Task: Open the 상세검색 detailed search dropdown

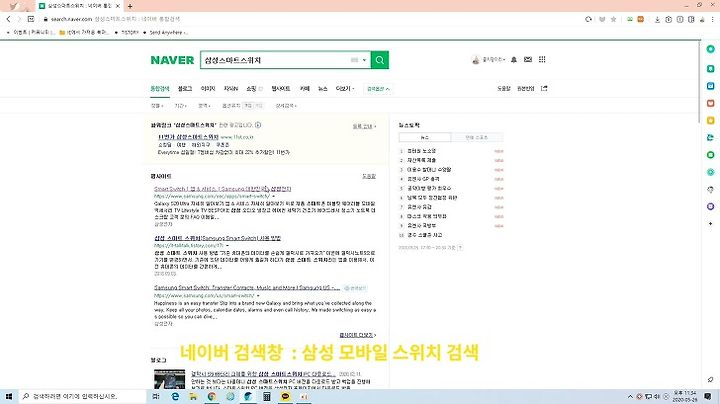Action: 286,106
